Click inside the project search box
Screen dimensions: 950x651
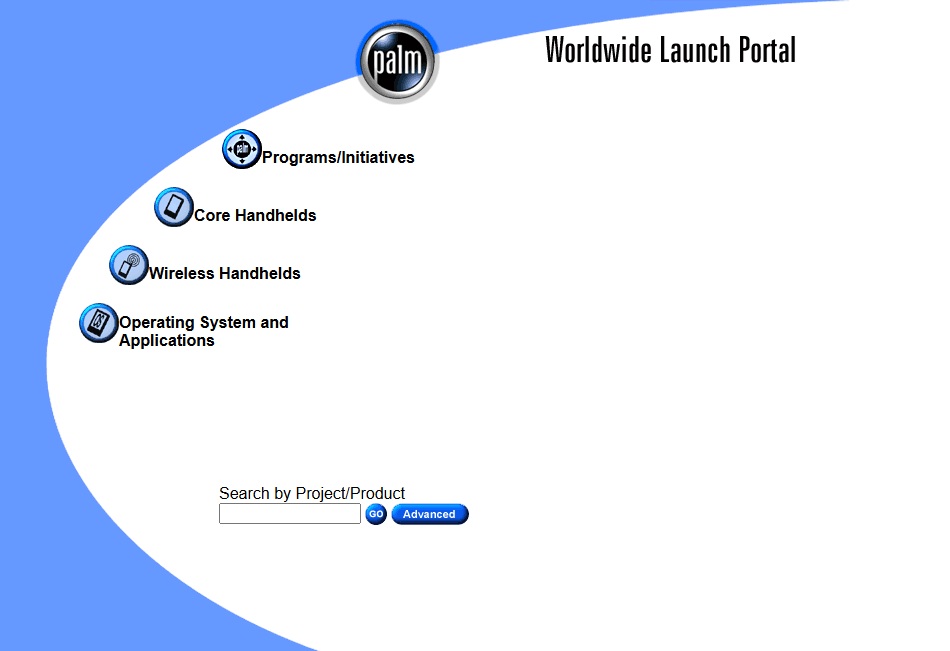pyautogui.click(x=289, y=513)
